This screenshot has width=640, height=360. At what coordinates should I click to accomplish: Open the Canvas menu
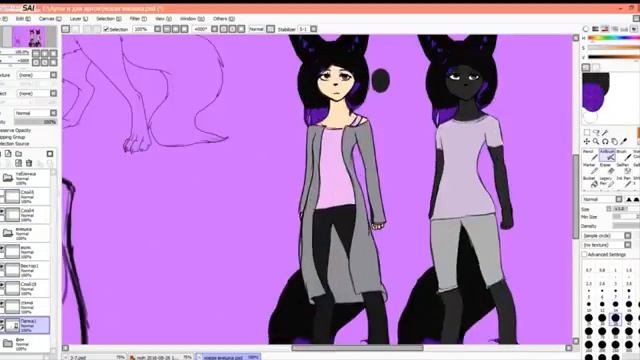click(x=50, y=19)
